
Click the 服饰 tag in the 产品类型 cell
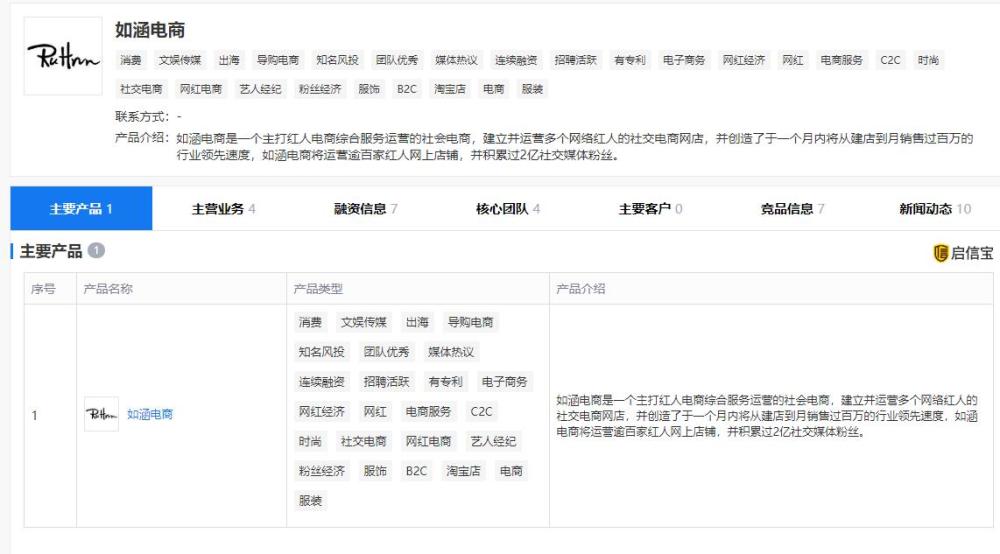(375, 470)
